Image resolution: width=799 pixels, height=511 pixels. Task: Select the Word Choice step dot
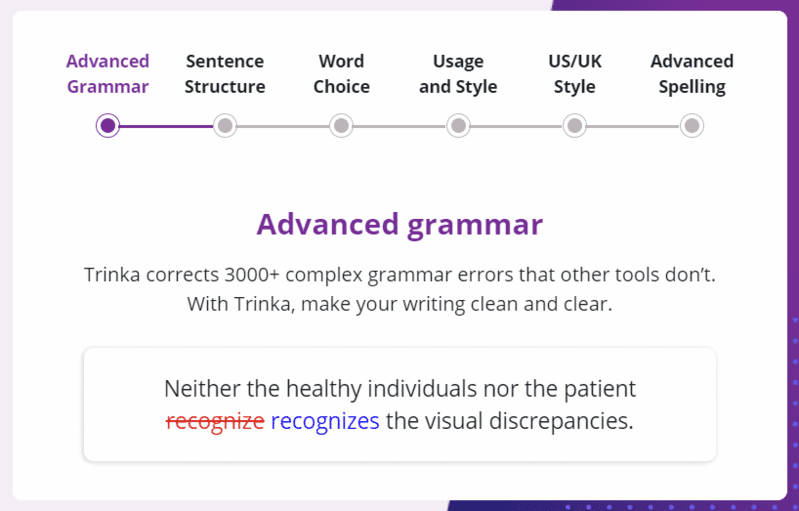(x=341, y=125)
